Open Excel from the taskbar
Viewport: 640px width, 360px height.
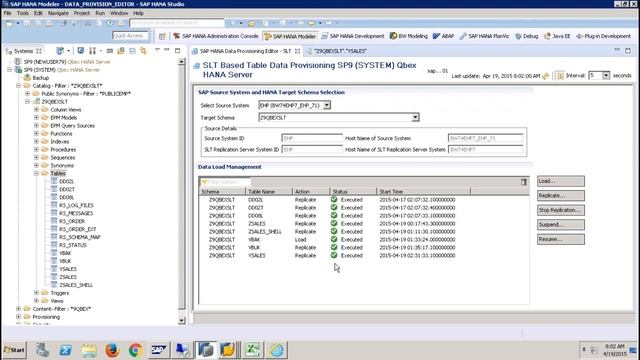253,350
